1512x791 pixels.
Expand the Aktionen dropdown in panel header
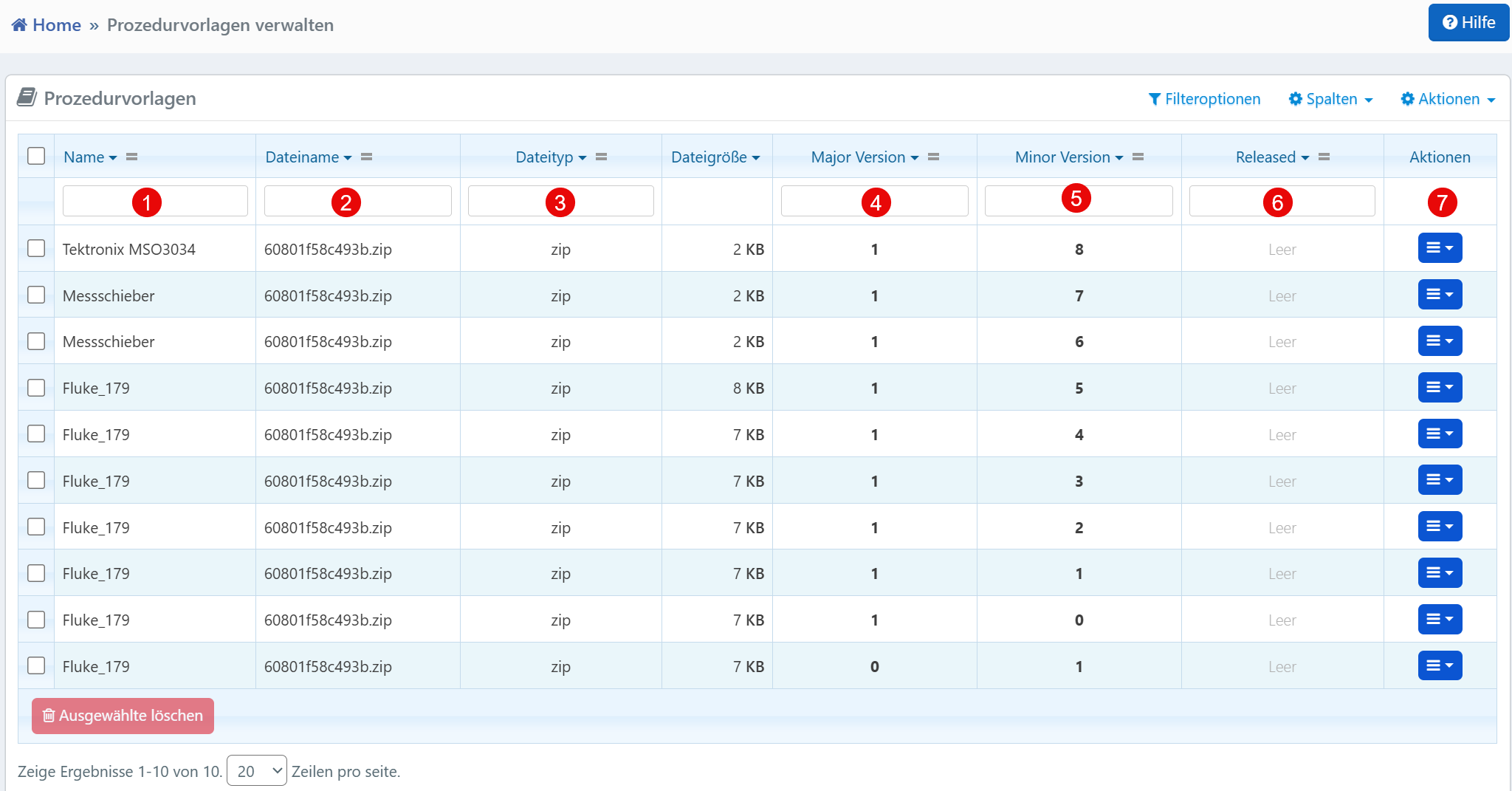click(x=1448, y=99)
